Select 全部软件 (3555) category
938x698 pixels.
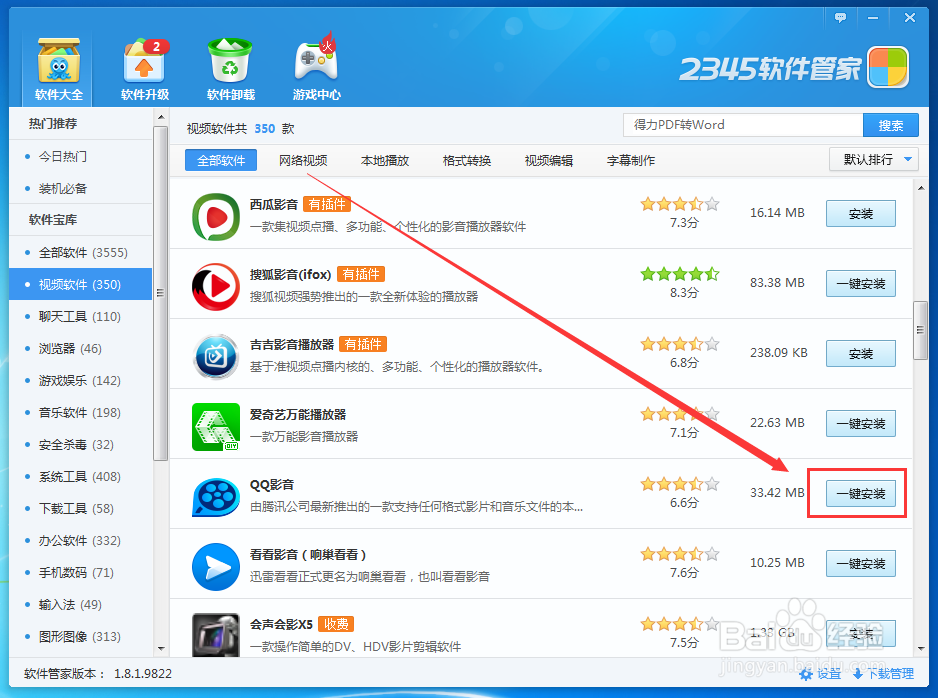(x=81, y=252)
